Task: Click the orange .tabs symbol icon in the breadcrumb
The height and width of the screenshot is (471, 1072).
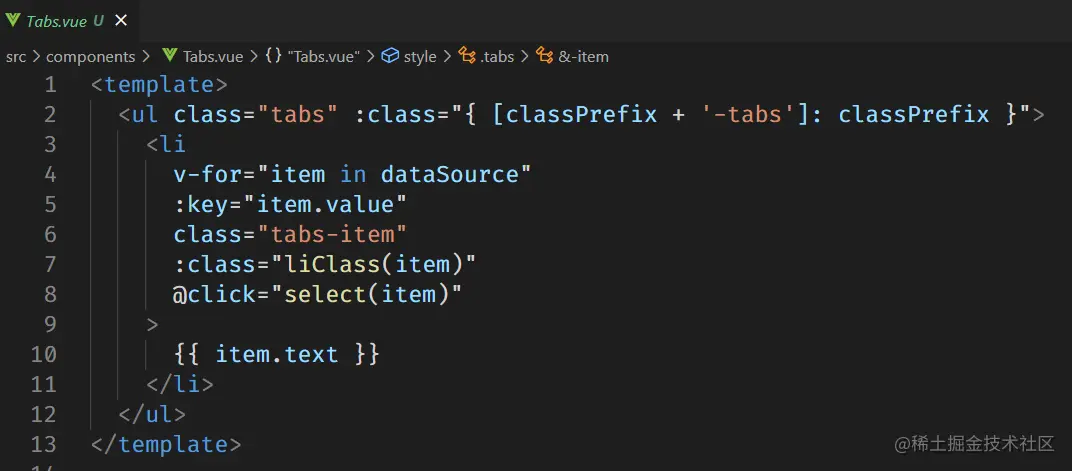Action: pos(466,56)
